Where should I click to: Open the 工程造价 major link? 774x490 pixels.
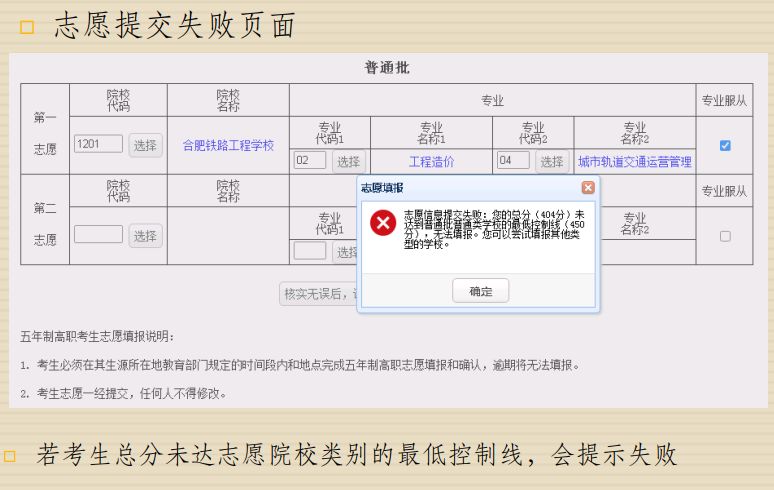tap(431, 162)
